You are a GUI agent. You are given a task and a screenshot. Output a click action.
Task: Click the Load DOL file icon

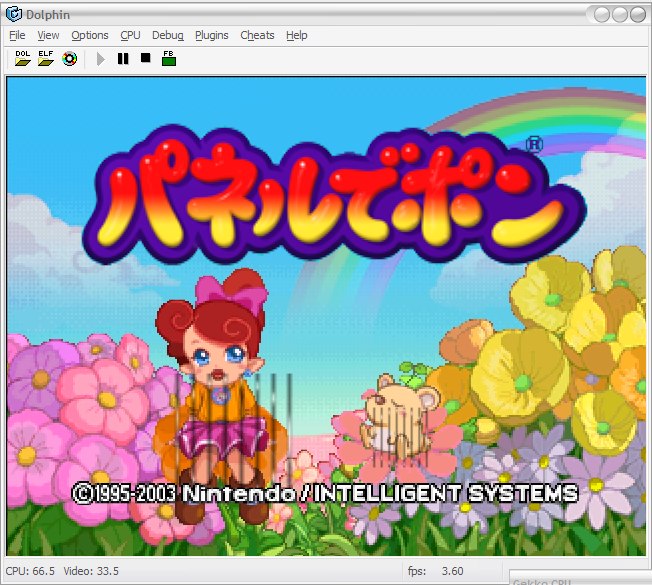point(23,59)
